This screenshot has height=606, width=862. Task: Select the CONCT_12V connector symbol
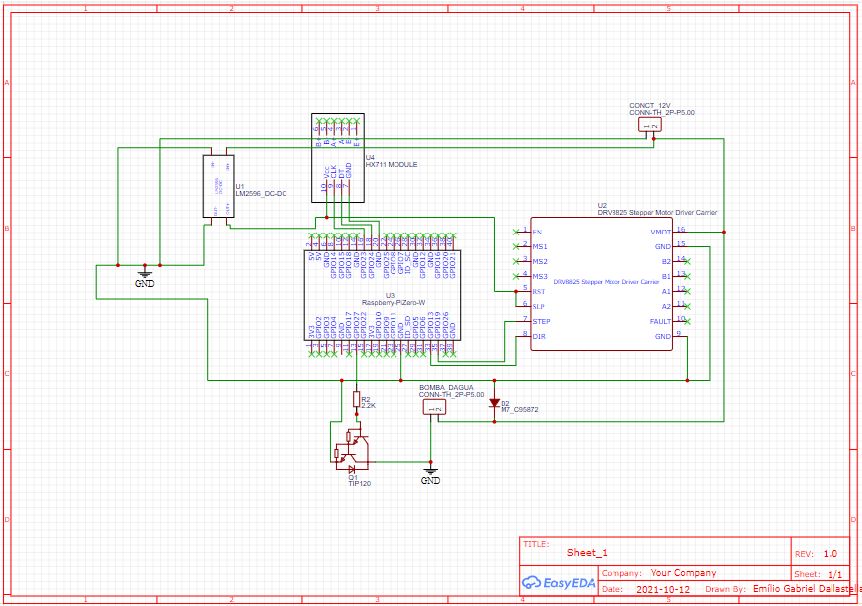(651, 126)
